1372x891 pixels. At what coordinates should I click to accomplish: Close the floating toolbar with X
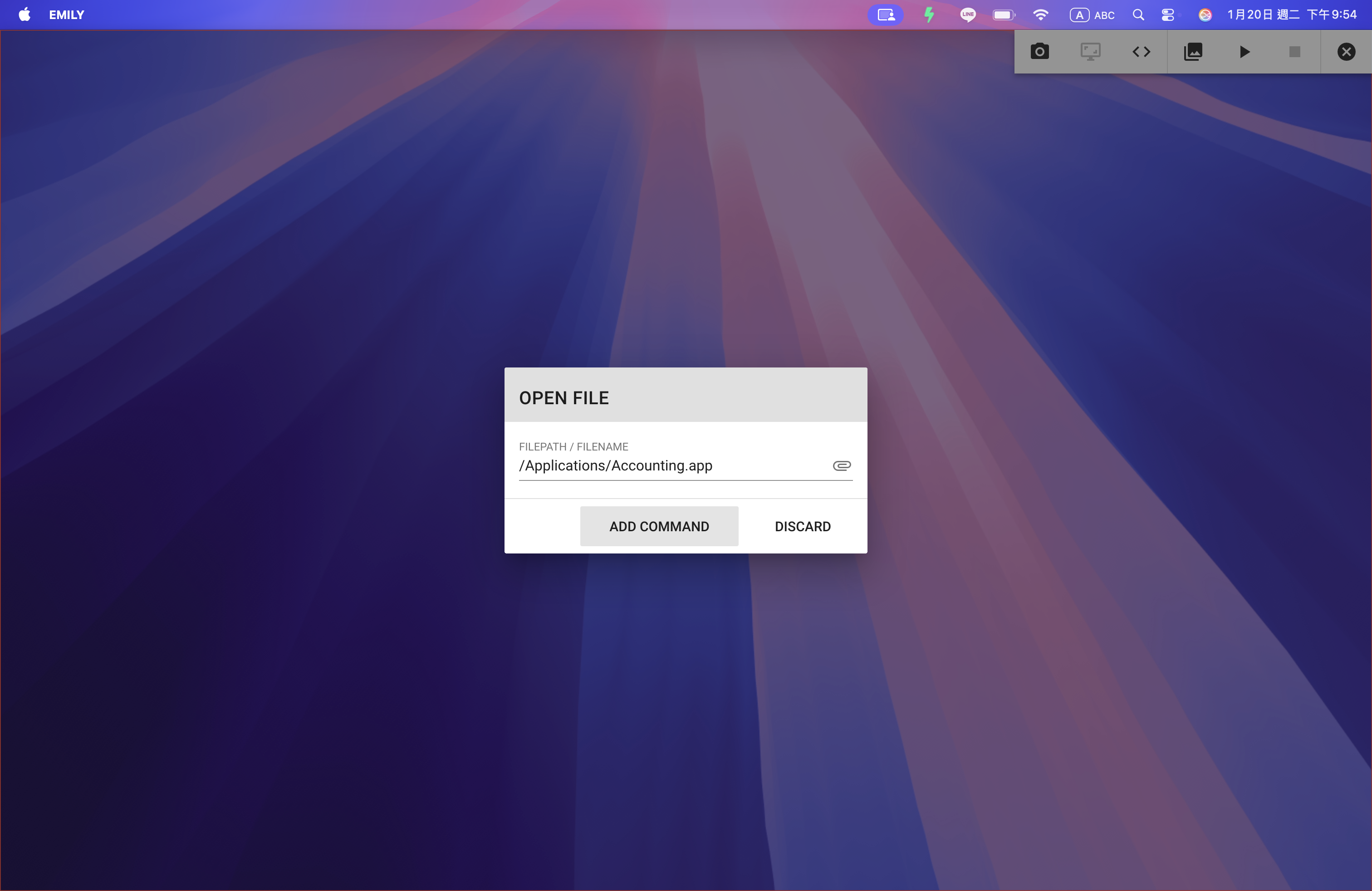(1346, 52)
